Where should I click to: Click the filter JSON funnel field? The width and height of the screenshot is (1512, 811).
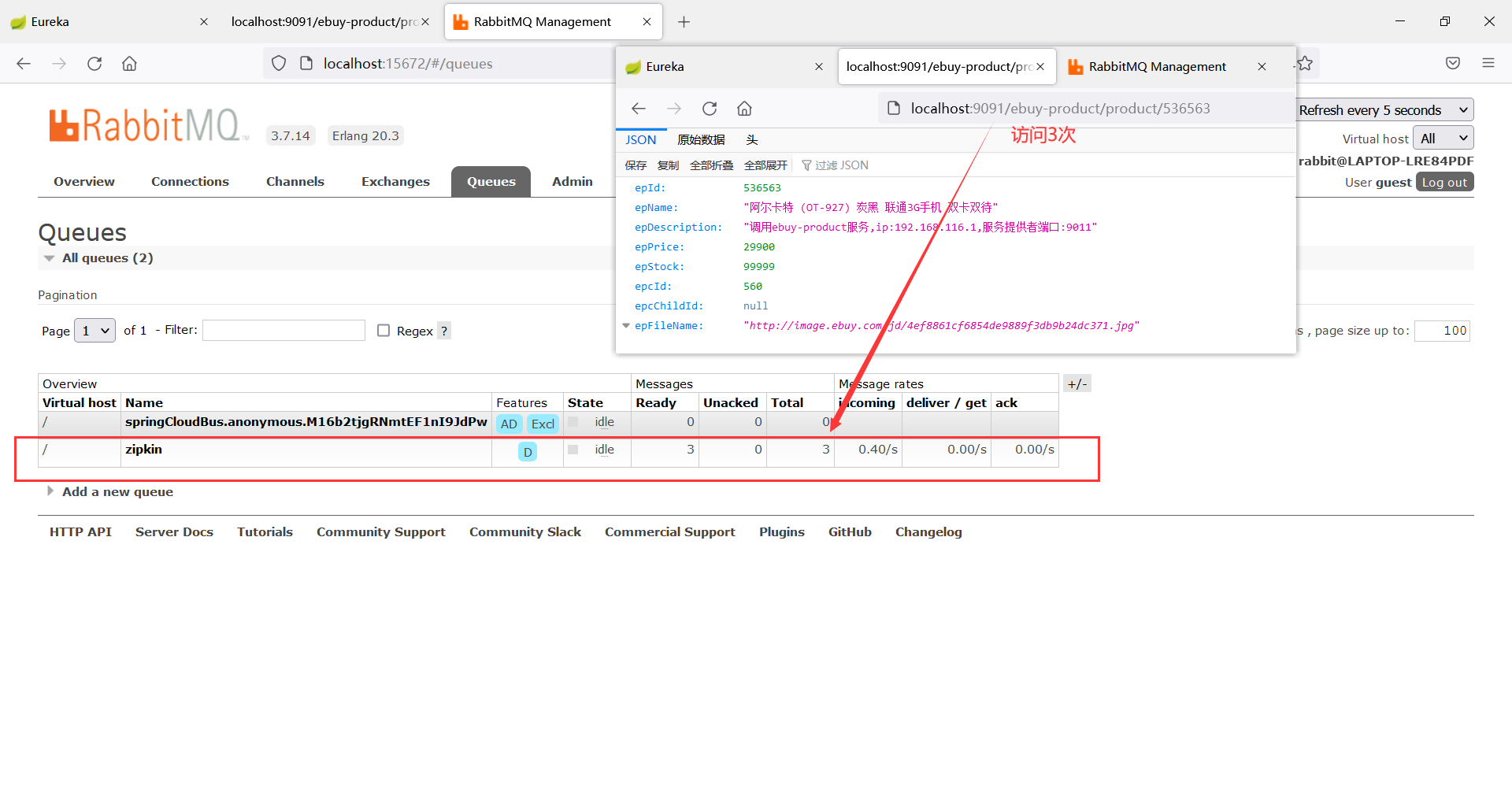click(836, 165)
